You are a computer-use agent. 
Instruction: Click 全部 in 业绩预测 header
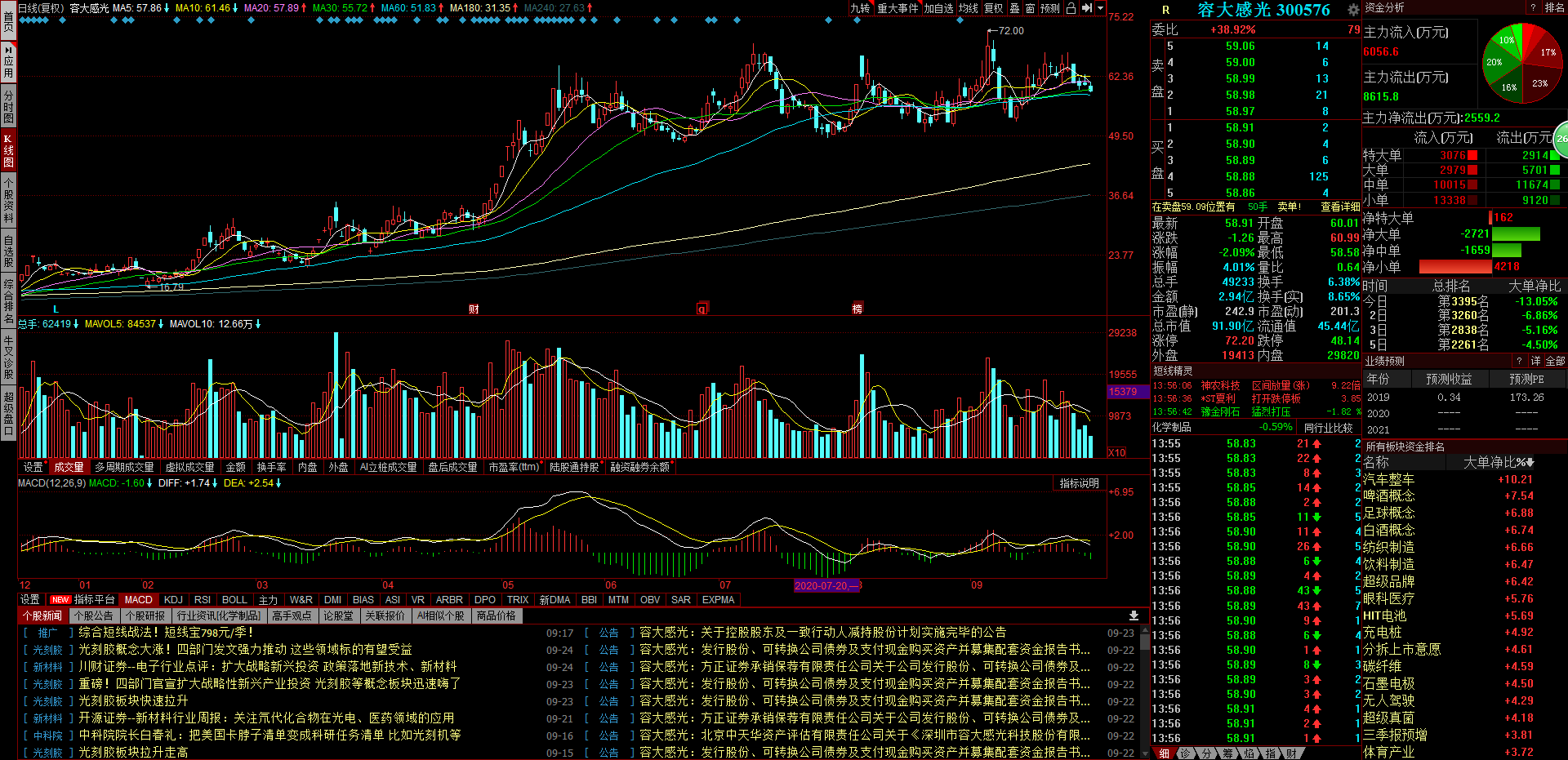click(x=1555, y=361)
